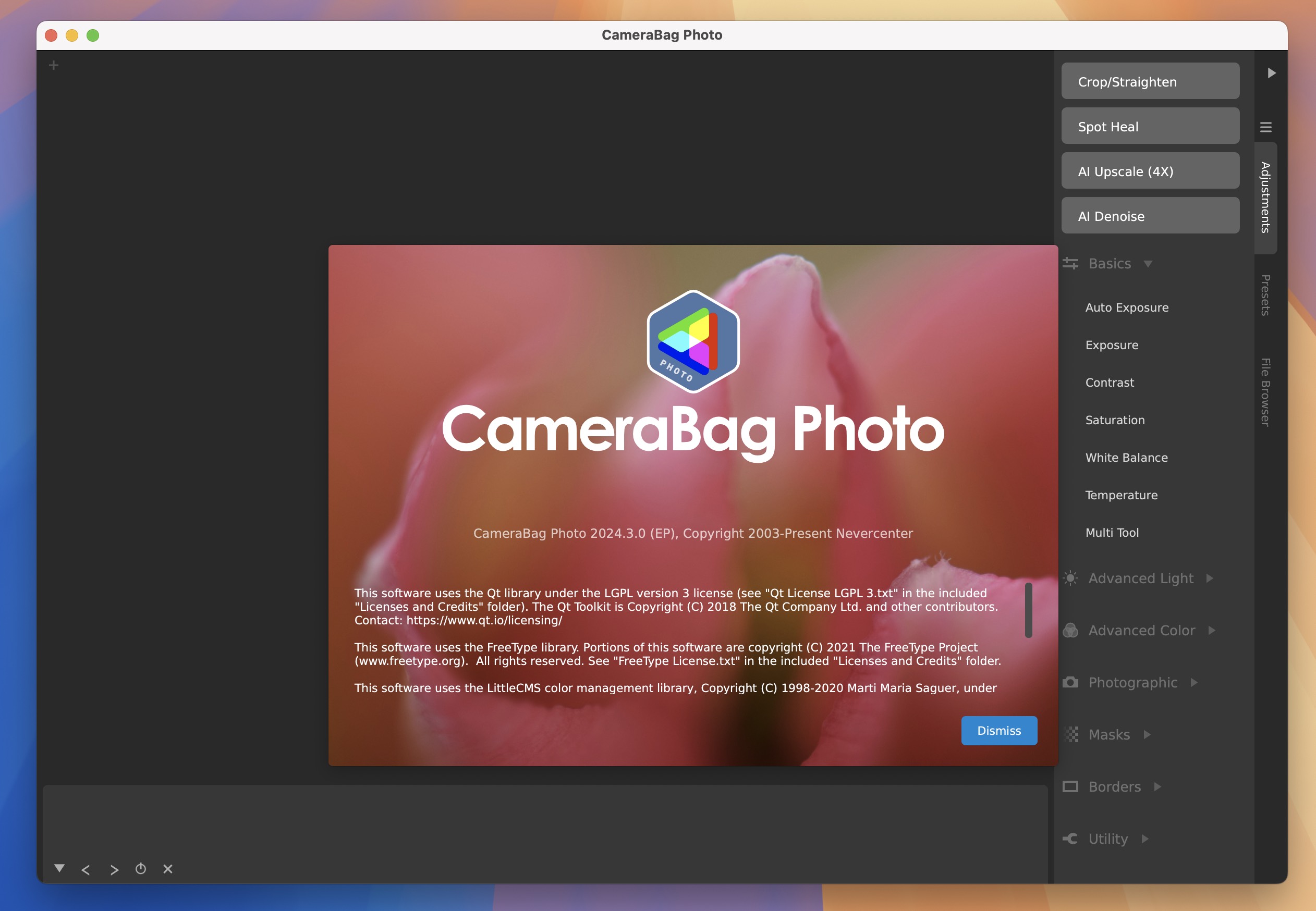Switch to the Adjustments tab
This screenshot has height=911, width=1316.
click(1266, 198)
